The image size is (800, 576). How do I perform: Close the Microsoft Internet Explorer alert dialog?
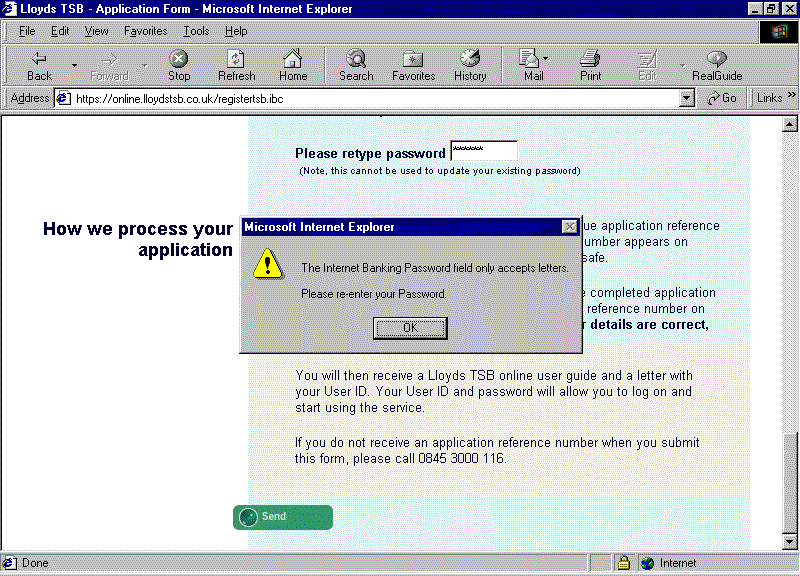tap(569, 227)
